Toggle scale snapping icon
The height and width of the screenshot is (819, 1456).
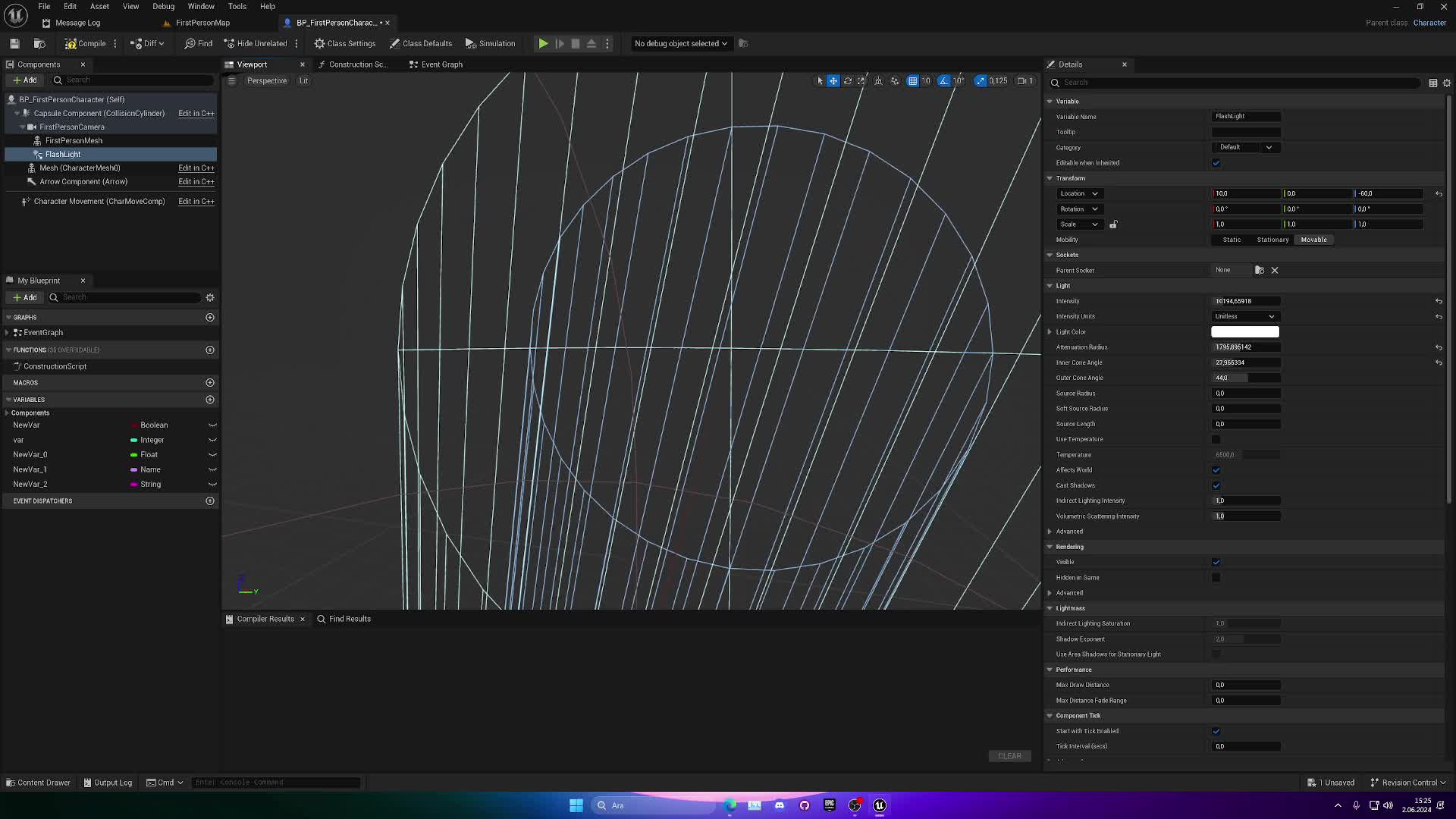point(981,80)
